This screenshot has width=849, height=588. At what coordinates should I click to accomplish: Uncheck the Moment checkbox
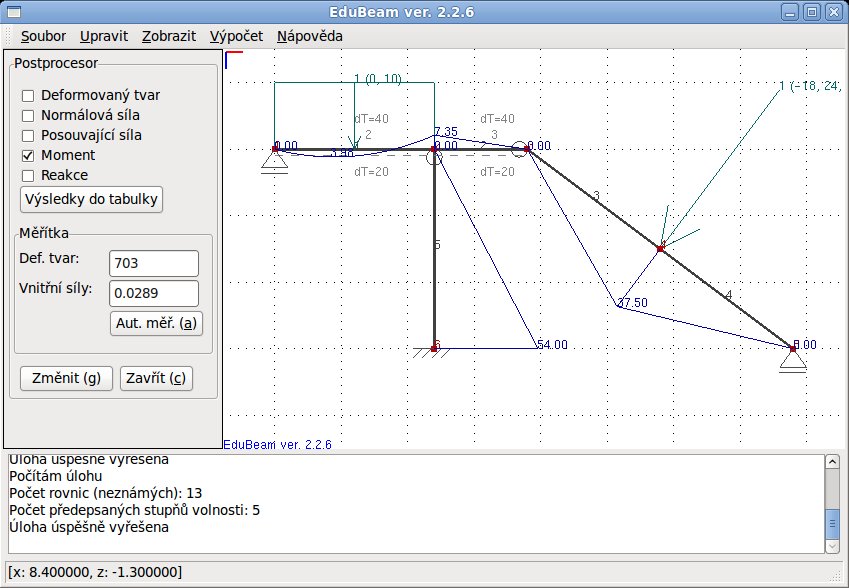pos(29,156)
